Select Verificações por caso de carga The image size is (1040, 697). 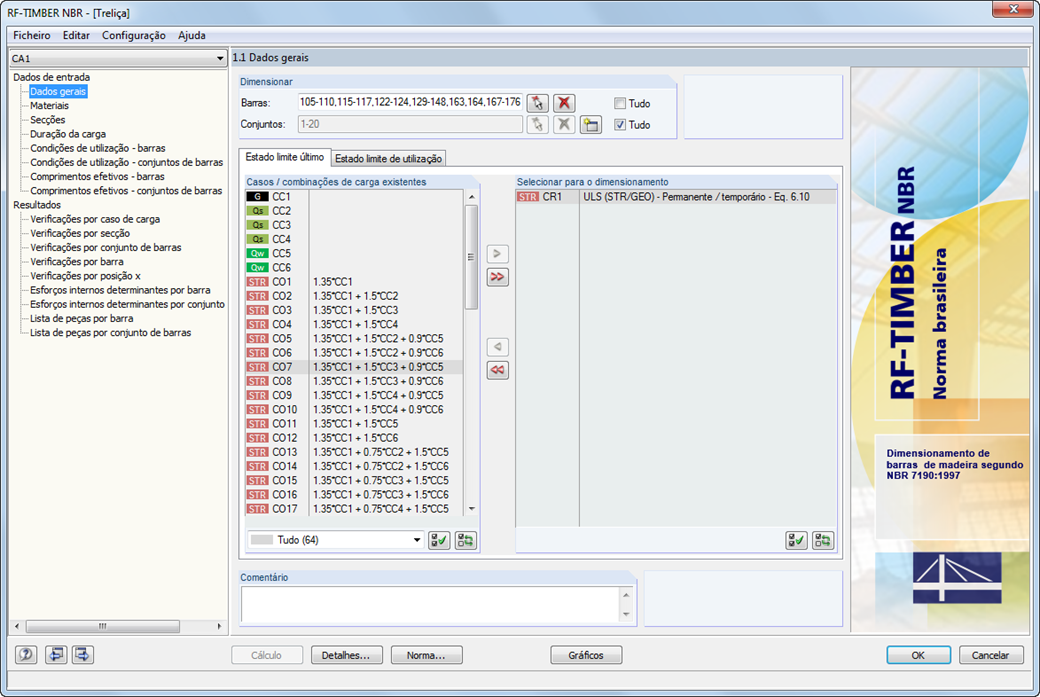tap(95, 219)
